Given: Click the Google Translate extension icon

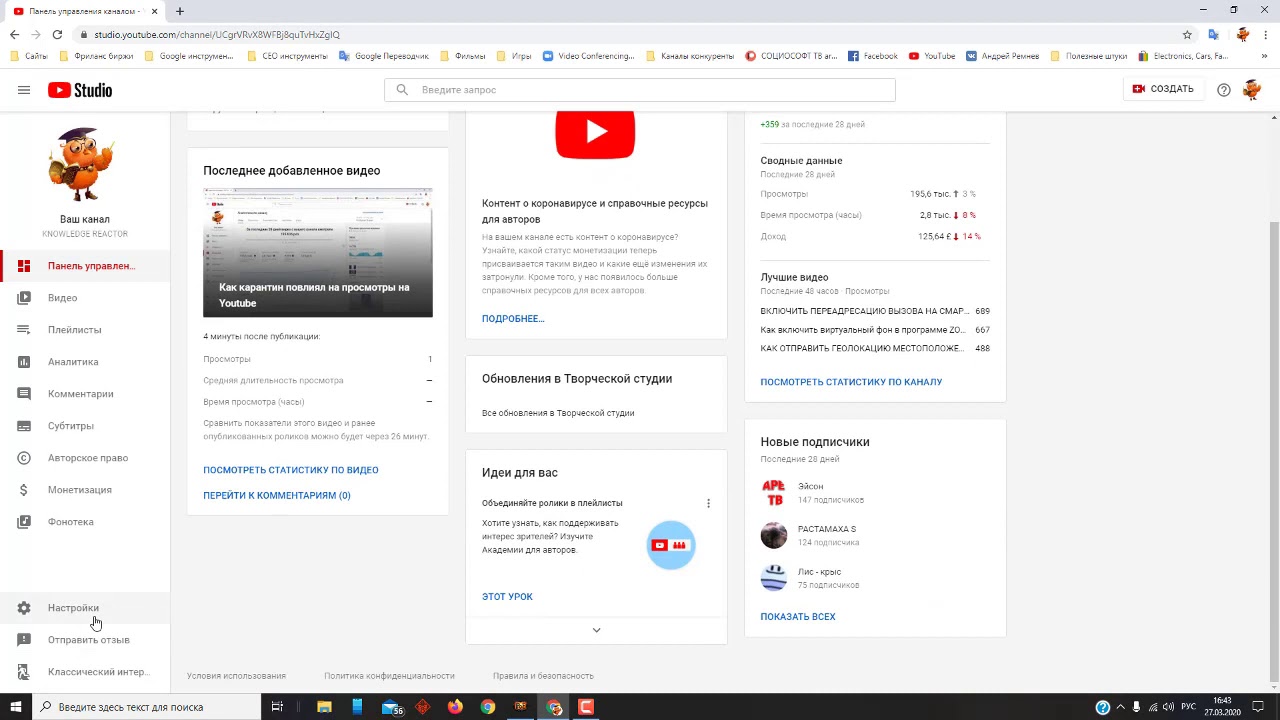Looking at the screenshot, I should [x=1214, y=34].
